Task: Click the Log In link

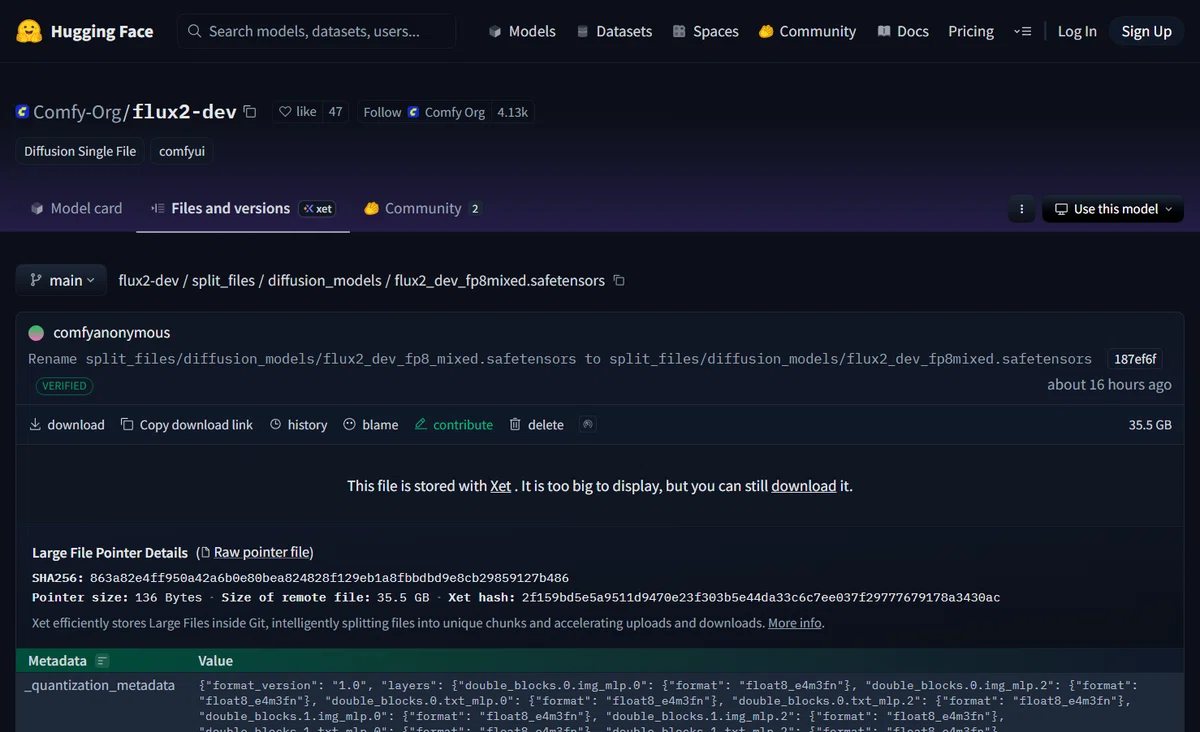Action: pyautogui.click(x=1077, y=31)
